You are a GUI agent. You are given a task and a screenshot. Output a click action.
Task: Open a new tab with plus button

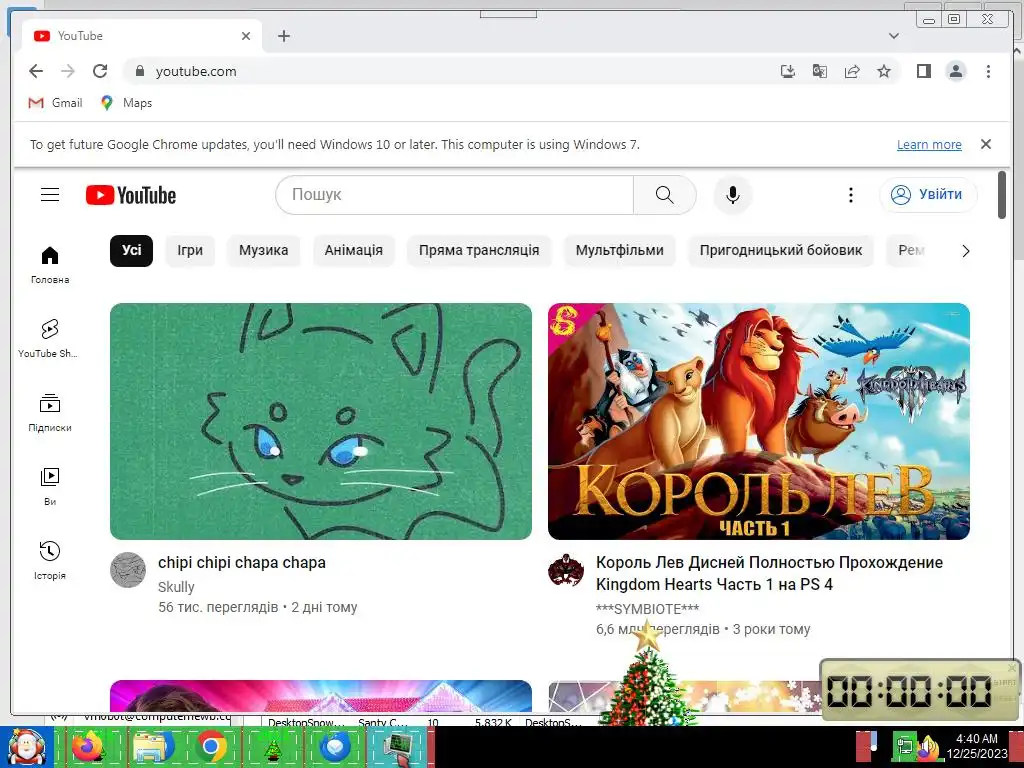(283, 36)
